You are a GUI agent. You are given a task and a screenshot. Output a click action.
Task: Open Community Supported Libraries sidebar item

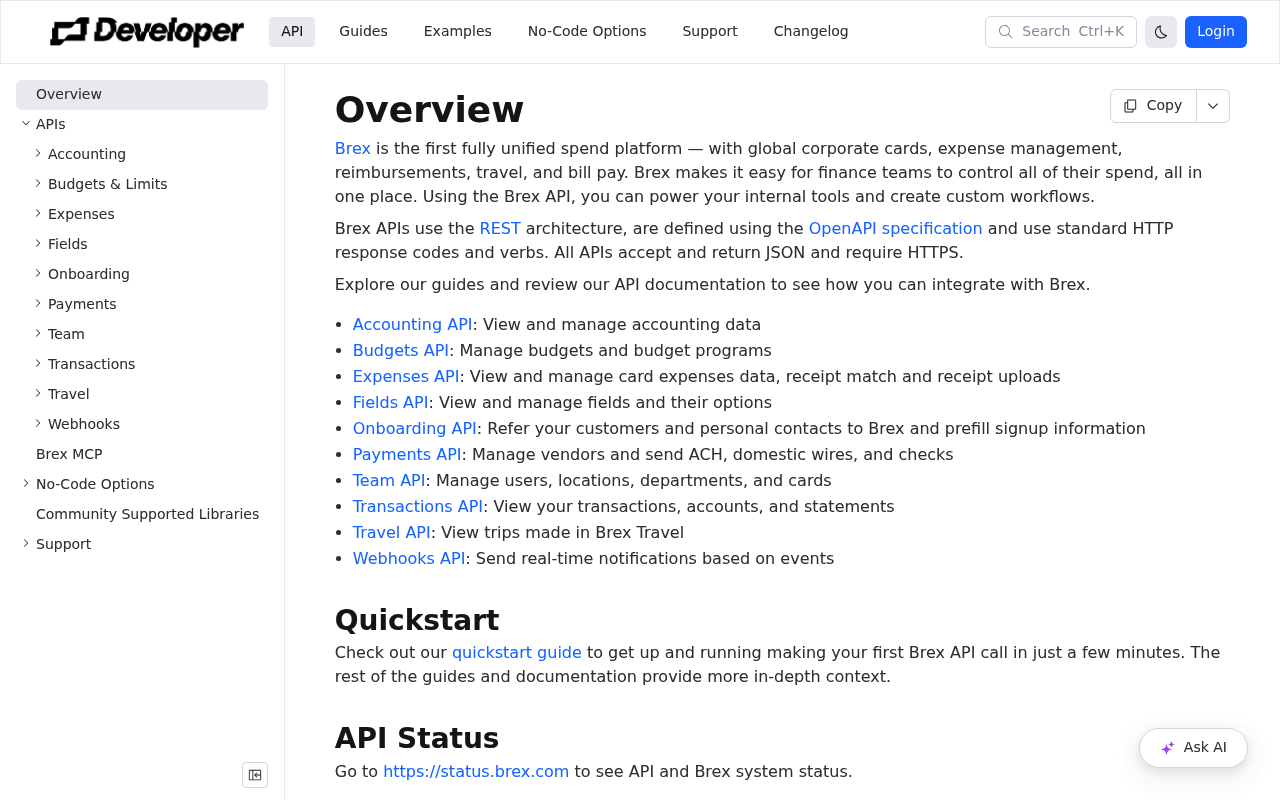coord(147,514)
